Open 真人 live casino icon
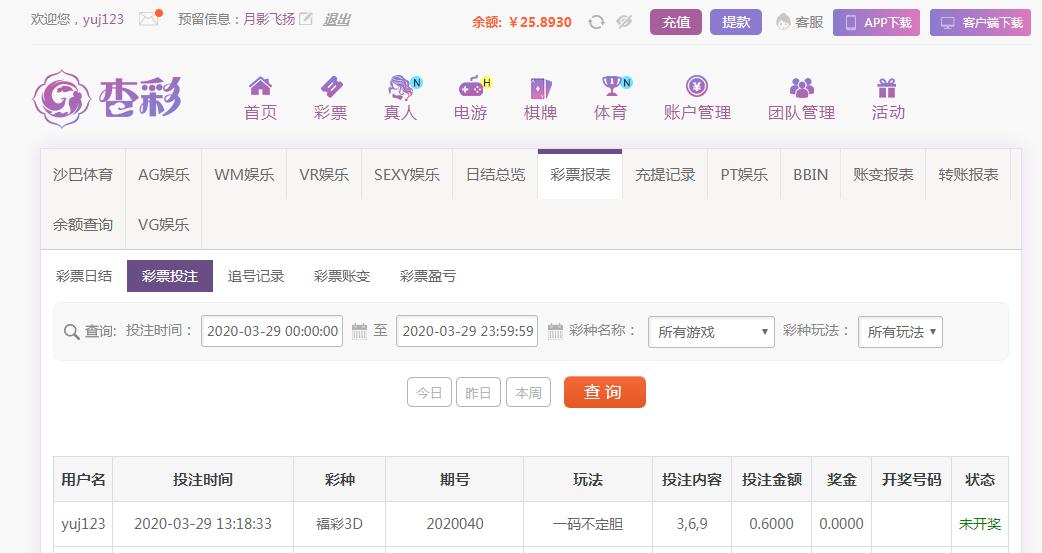1042x553 pixels. coord(401,87)
